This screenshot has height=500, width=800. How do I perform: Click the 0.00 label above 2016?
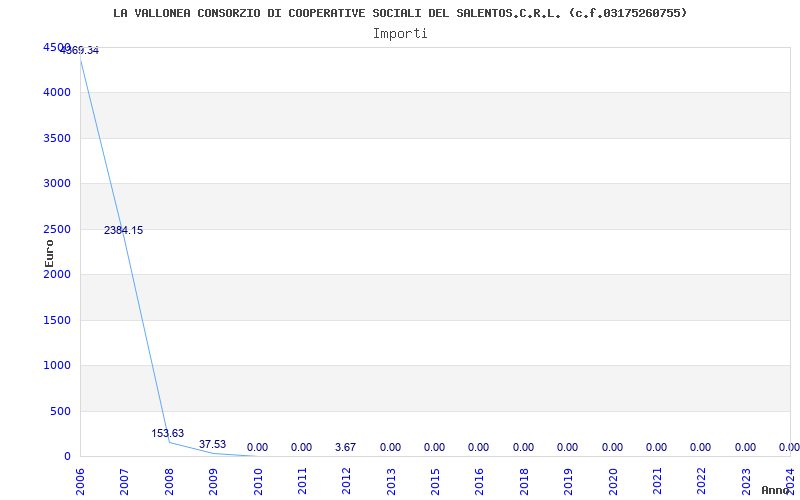click(479, 447)
